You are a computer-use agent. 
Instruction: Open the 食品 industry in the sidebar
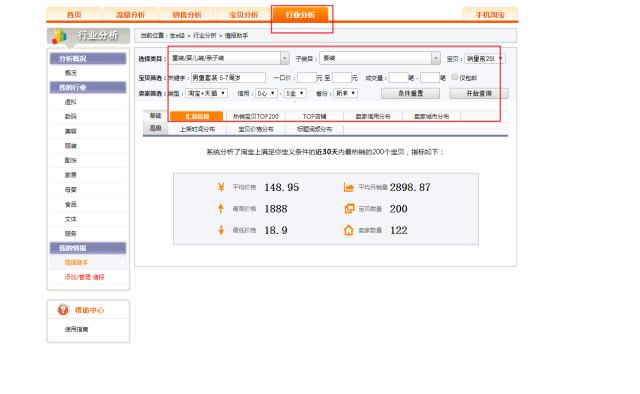71,204
